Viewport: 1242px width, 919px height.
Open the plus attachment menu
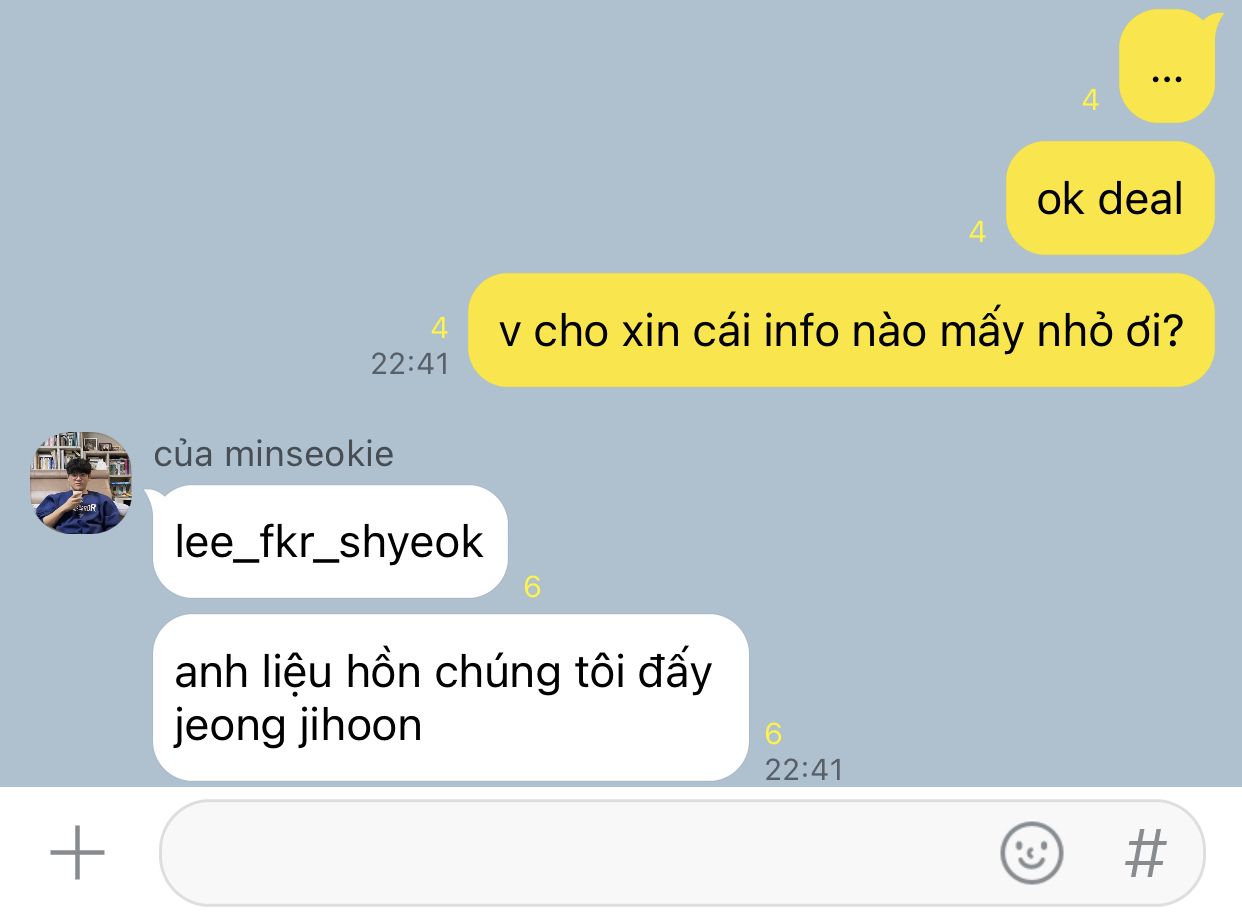[x=77, y=853]
